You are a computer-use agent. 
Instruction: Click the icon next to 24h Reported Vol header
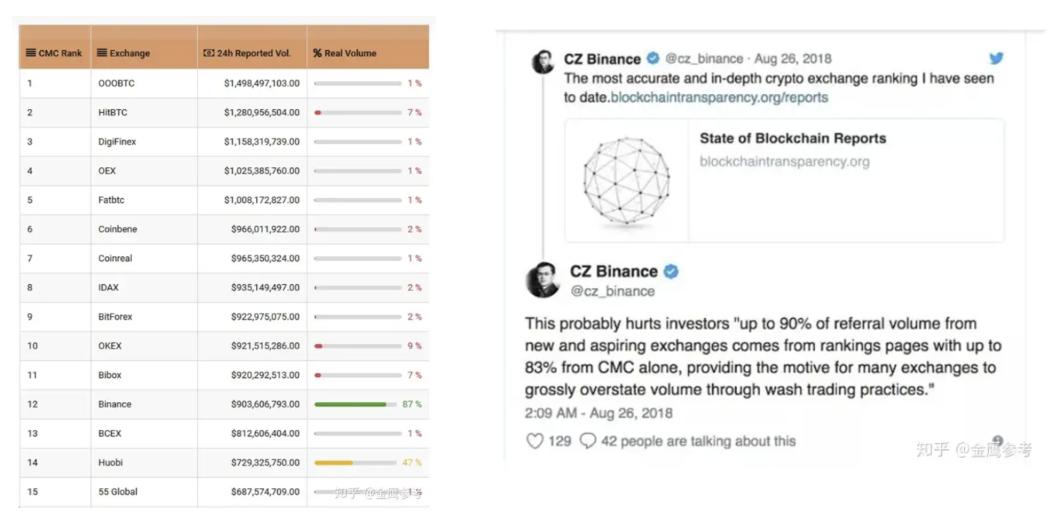208,53
